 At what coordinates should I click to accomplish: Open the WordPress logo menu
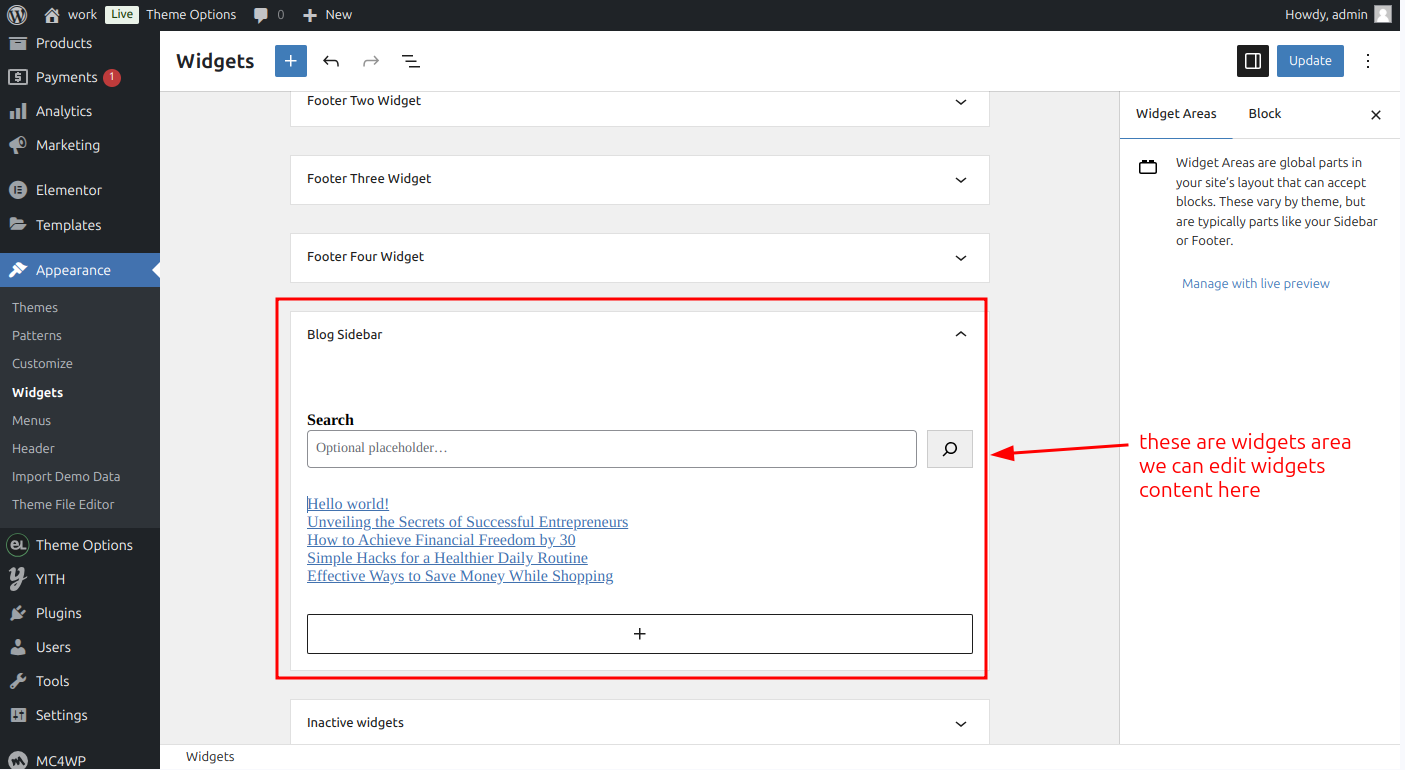[17, 14]
